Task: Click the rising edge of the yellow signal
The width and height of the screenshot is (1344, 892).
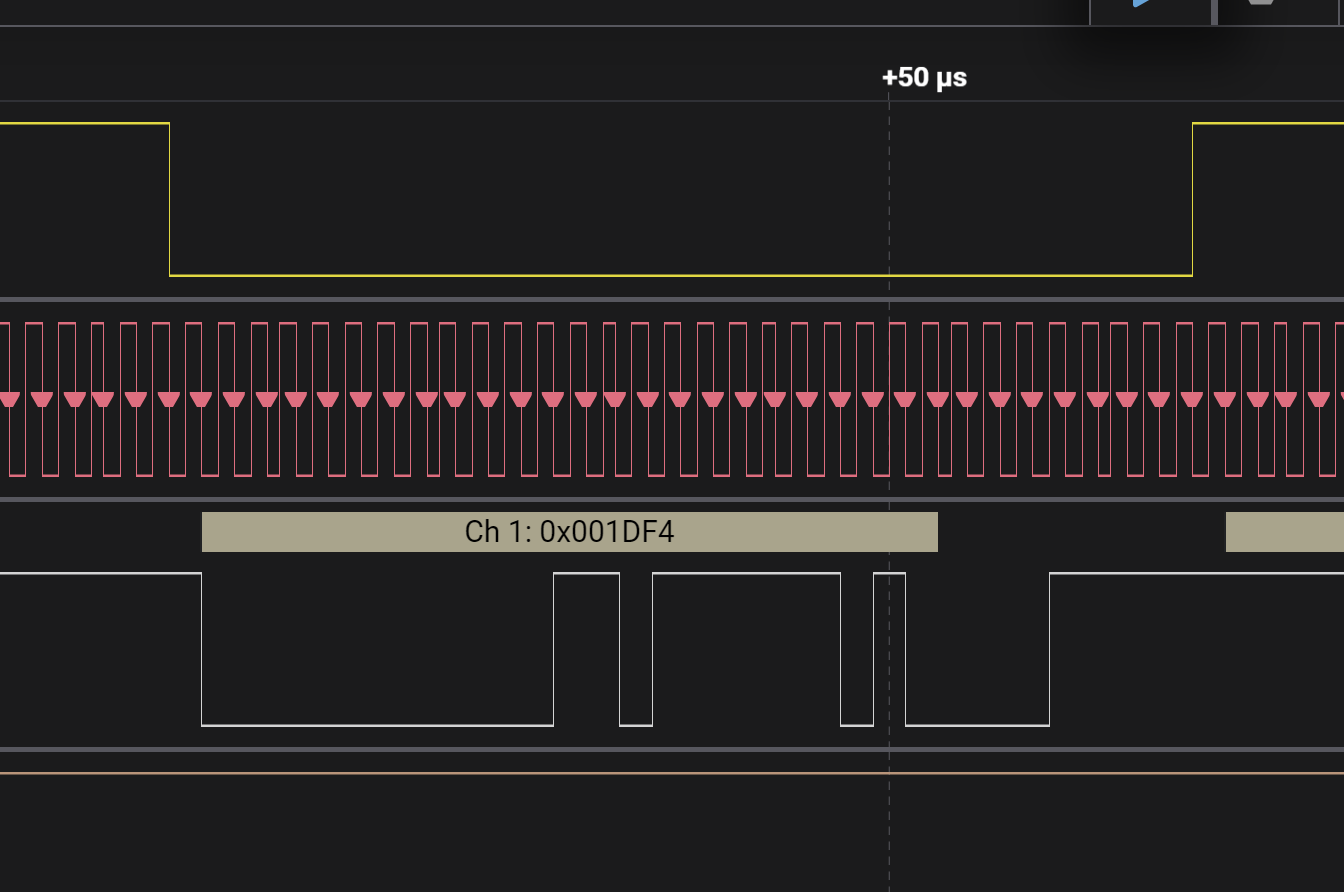Action: click(x=1192, y=200)
